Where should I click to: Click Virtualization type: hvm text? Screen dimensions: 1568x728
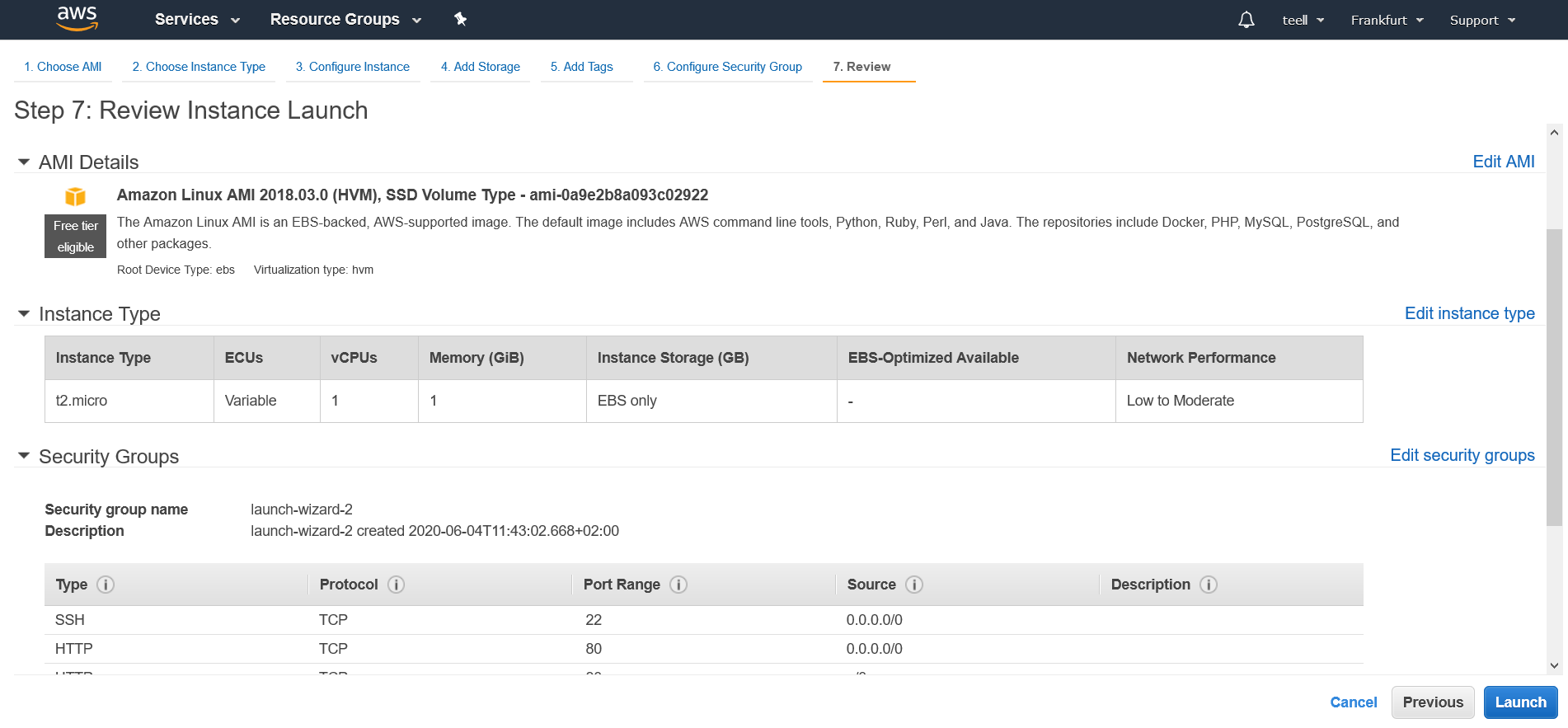pyautogui.click(x=313, y=270)
